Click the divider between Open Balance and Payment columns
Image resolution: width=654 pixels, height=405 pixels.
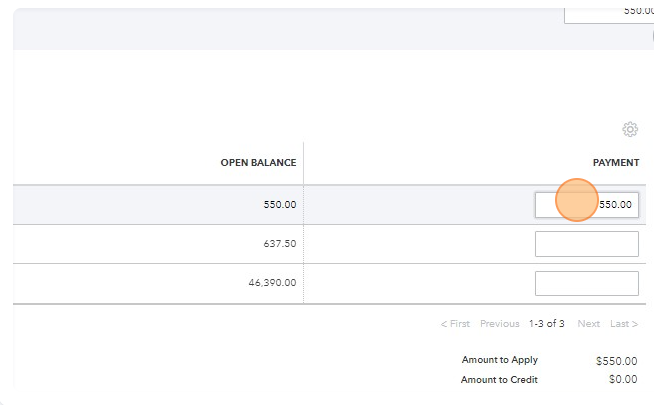(303, 163)
